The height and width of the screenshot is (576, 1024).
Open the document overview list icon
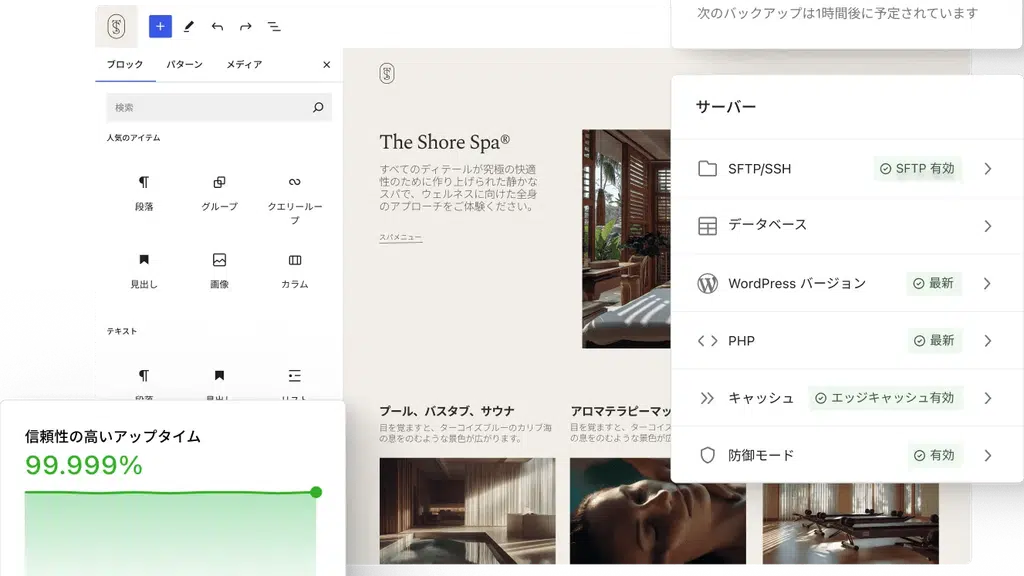tap(274, 27)
